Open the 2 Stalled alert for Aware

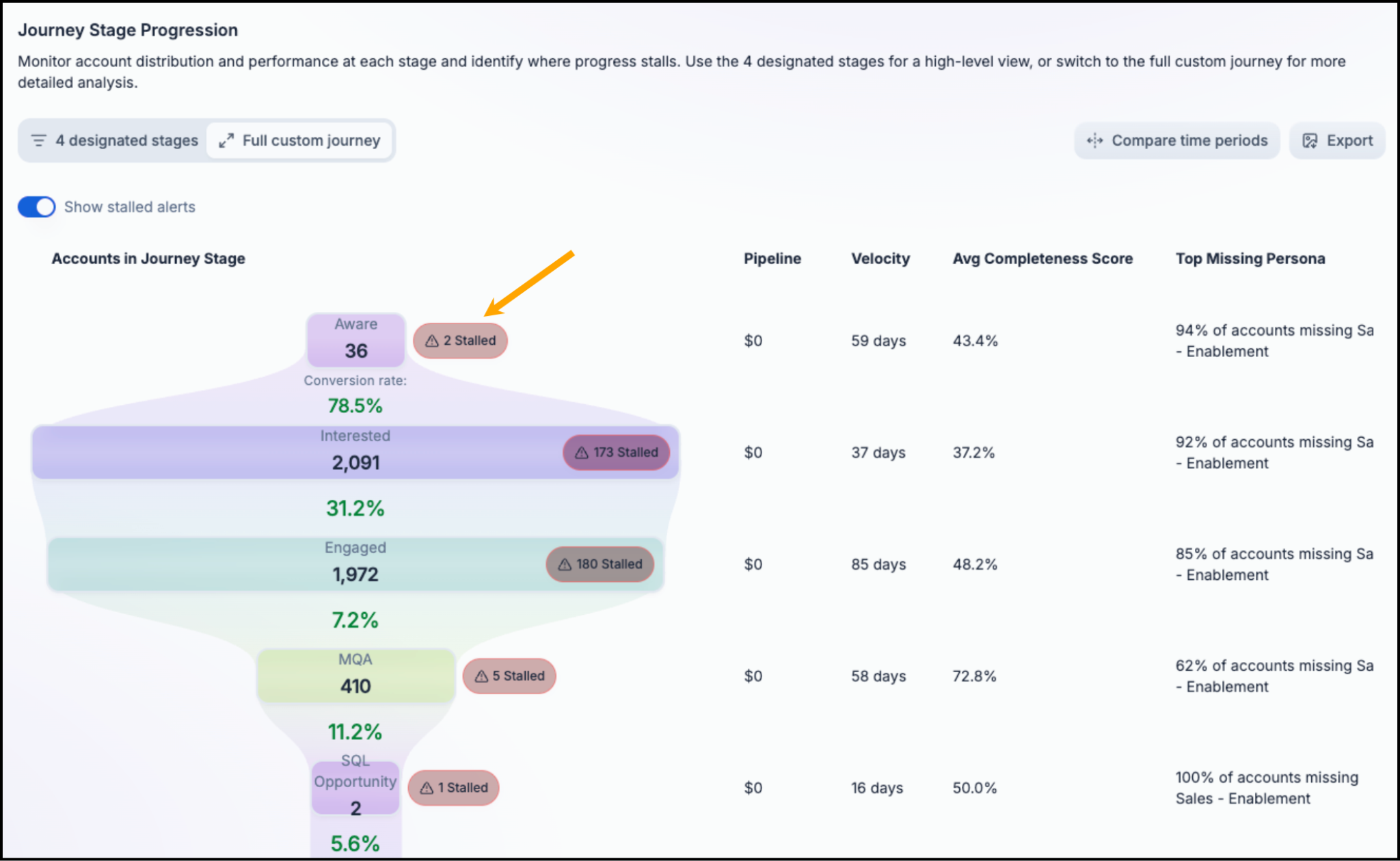[460, 341]
